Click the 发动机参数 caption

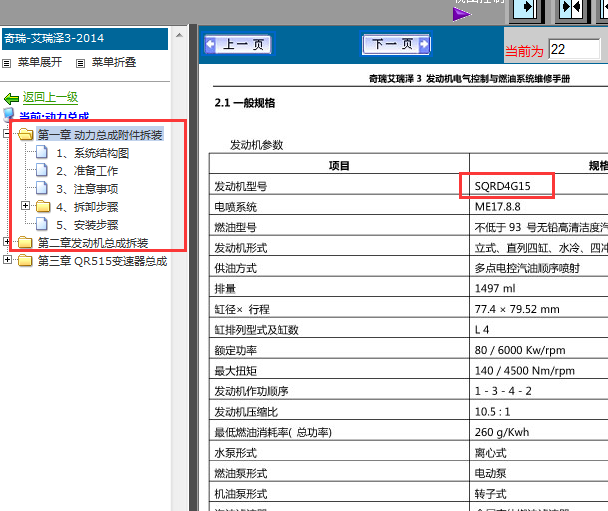[256, 145]
